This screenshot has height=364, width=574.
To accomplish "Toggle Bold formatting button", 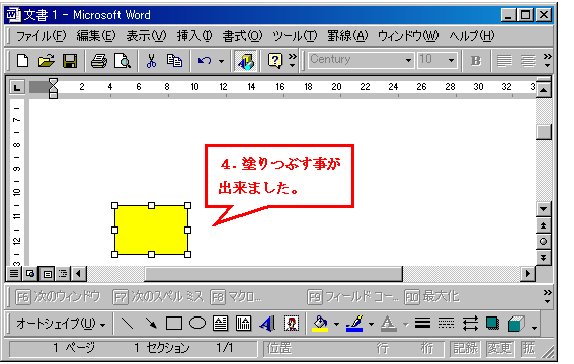I will [476, 60].
